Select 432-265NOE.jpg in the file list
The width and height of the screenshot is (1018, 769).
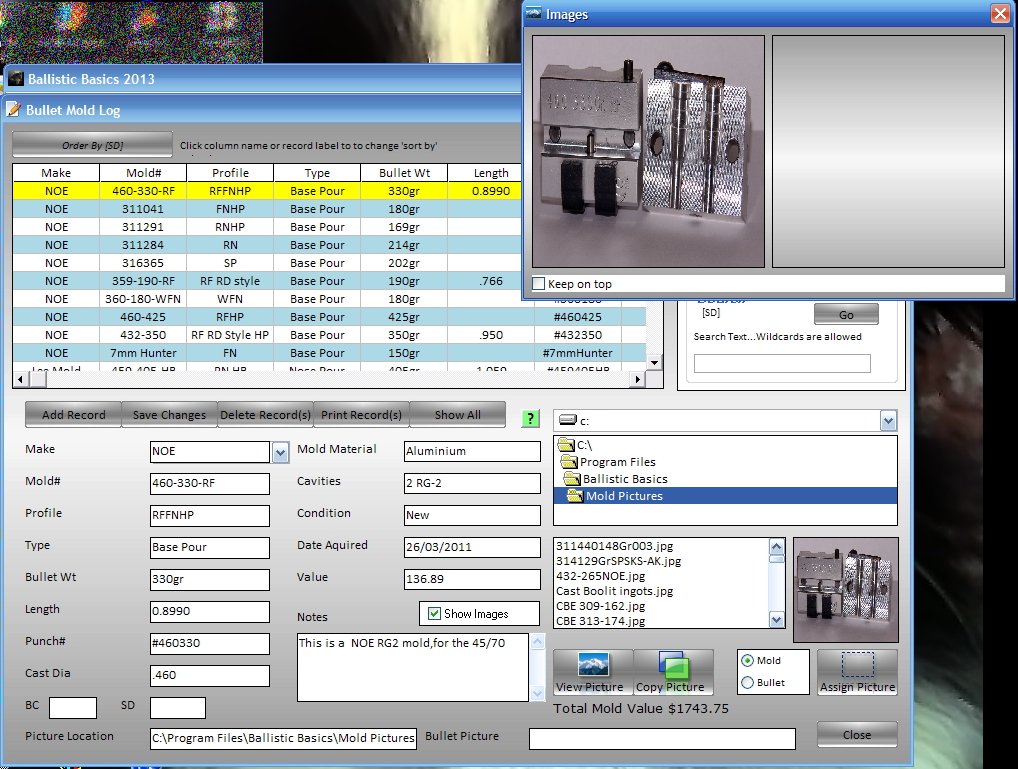pyautogui.click(x=600, y=576)
